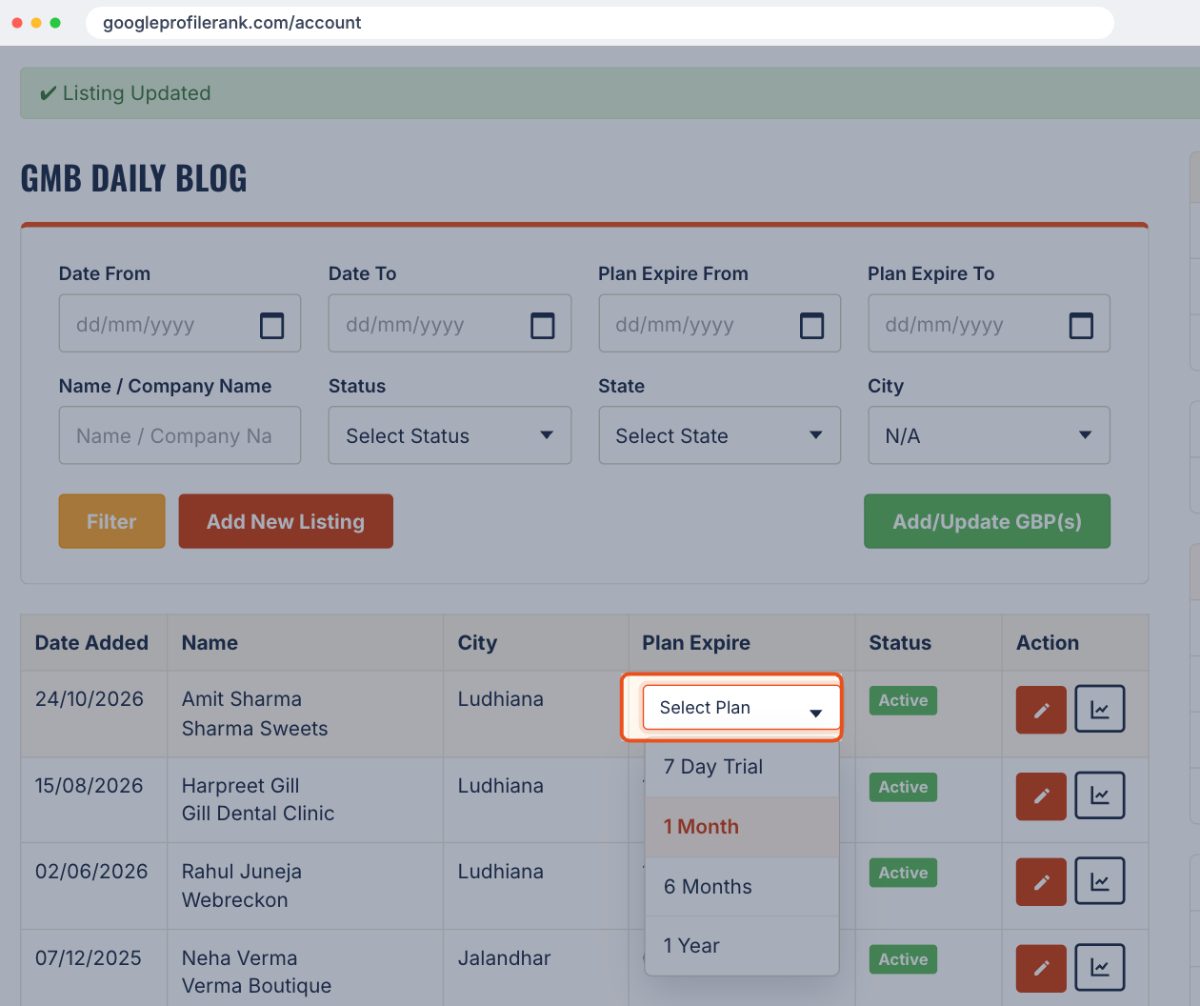Click Active status badge for Neha Verma
This screenshot has width=1200, height=1006.
903,959
